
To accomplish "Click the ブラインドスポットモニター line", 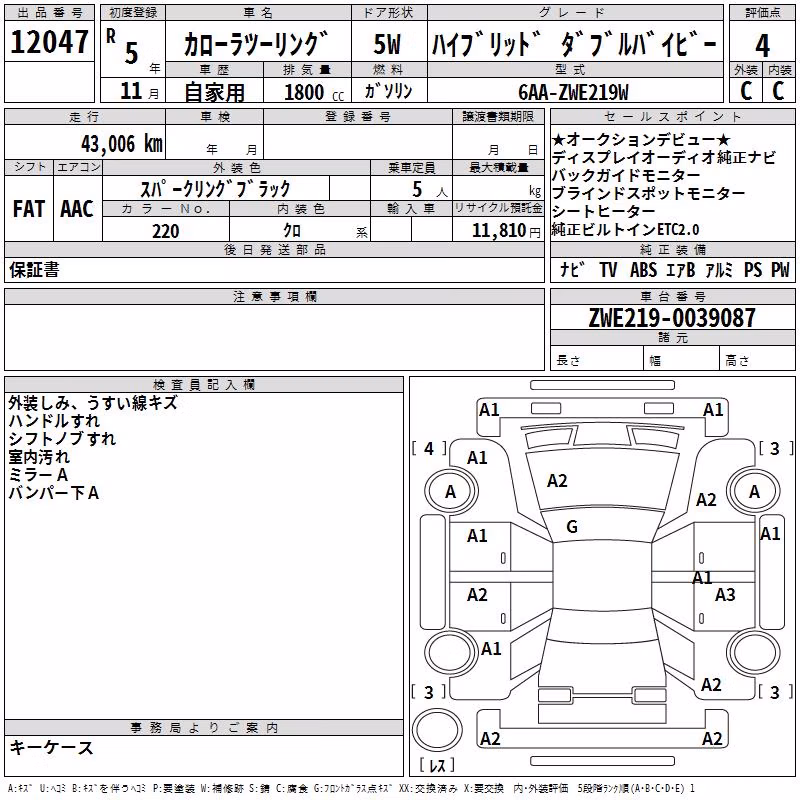I will pos(648,193).
